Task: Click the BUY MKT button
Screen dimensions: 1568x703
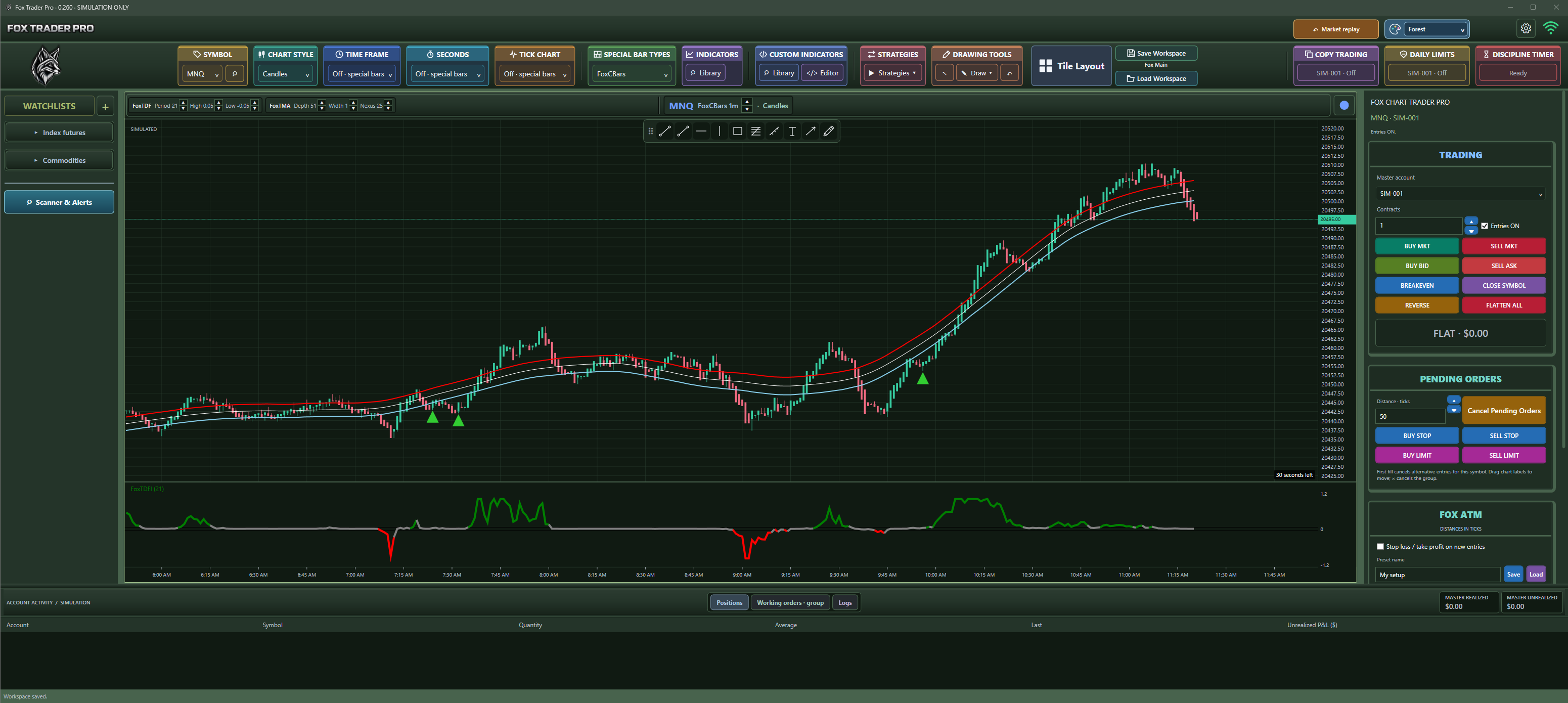Action: point(1416,246)
